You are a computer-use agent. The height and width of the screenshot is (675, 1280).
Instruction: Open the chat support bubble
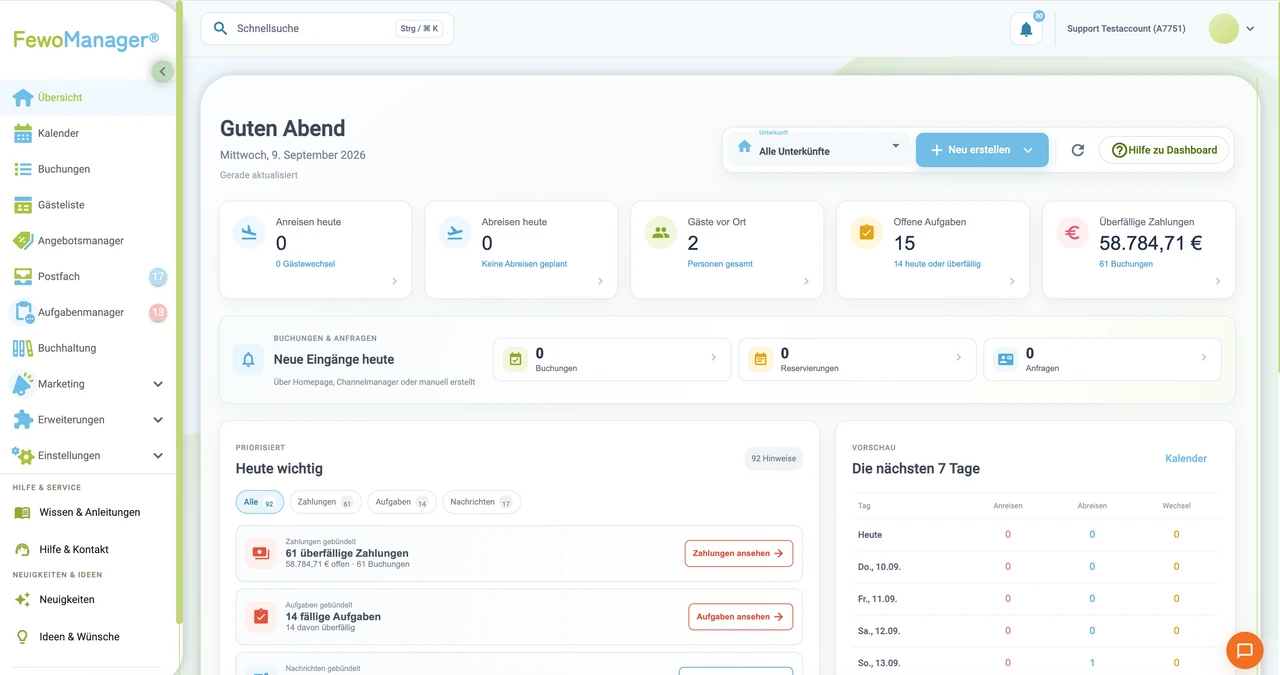point(1245,650)
